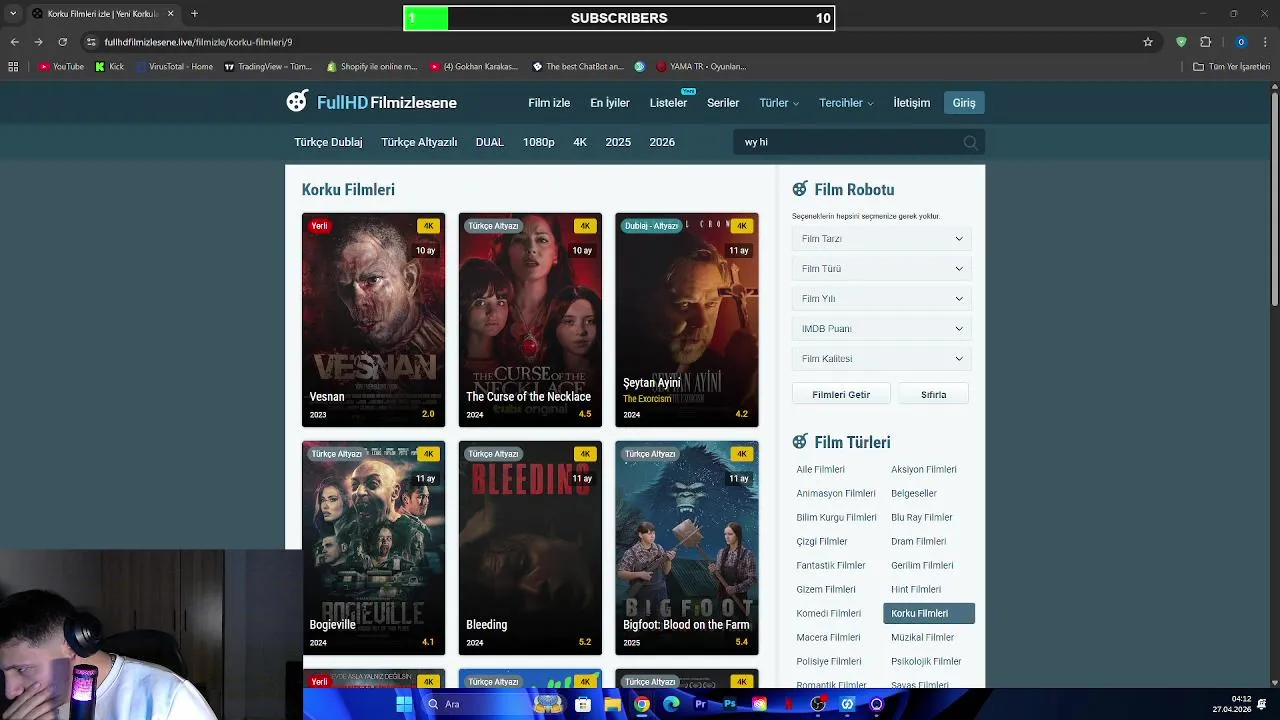Click the FullHD Filmizlesene film reel logo
Viewport: 1280px width, 720px height.
(x=297, y=102)
